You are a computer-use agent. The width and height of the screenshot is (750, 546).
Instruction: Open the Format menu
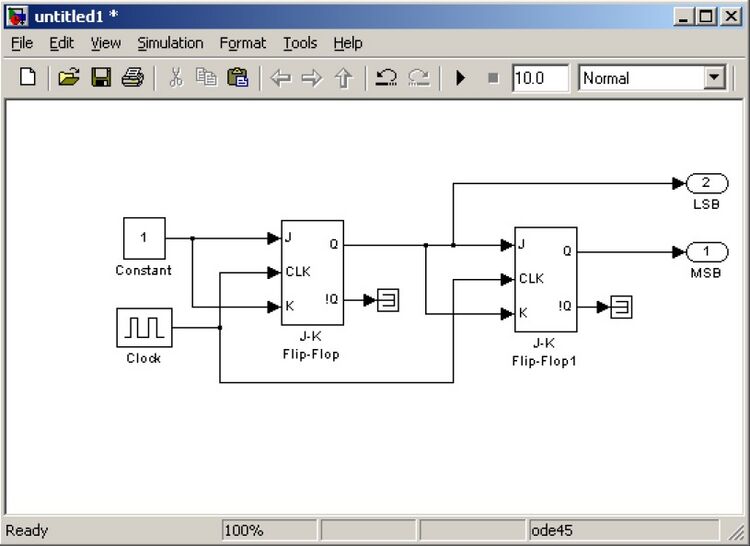243,43
